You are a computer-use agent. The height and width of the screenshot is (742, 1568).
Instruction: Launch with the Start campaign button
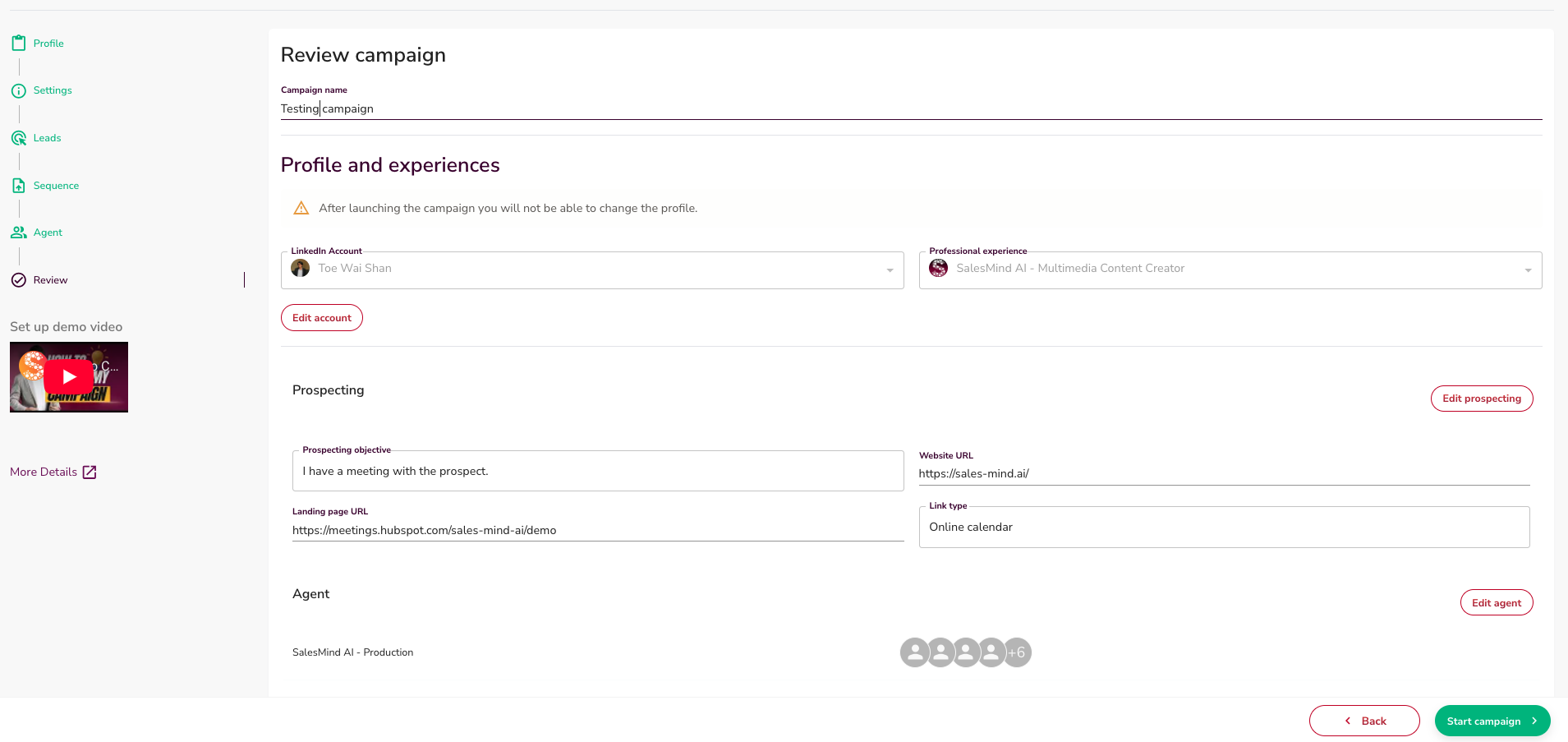click(x=1492, y=721)
